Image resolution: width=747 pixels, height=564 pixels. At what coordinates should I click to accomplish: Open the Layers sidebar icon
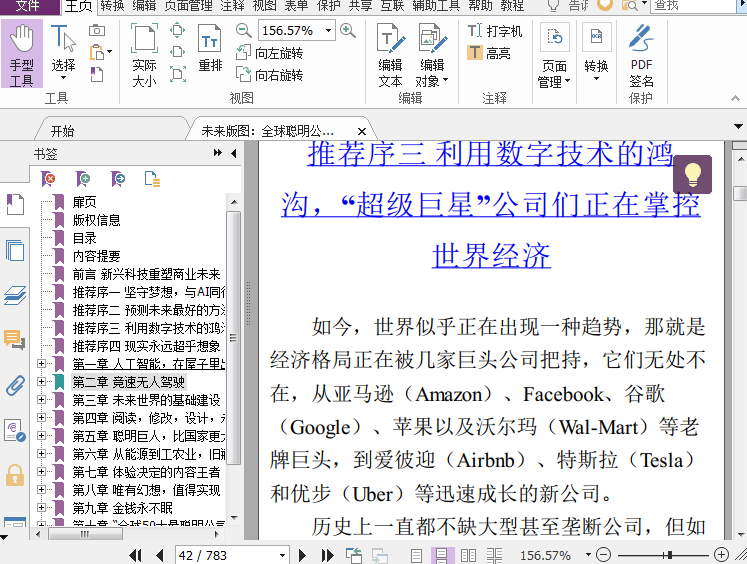[x=15, y=295]
